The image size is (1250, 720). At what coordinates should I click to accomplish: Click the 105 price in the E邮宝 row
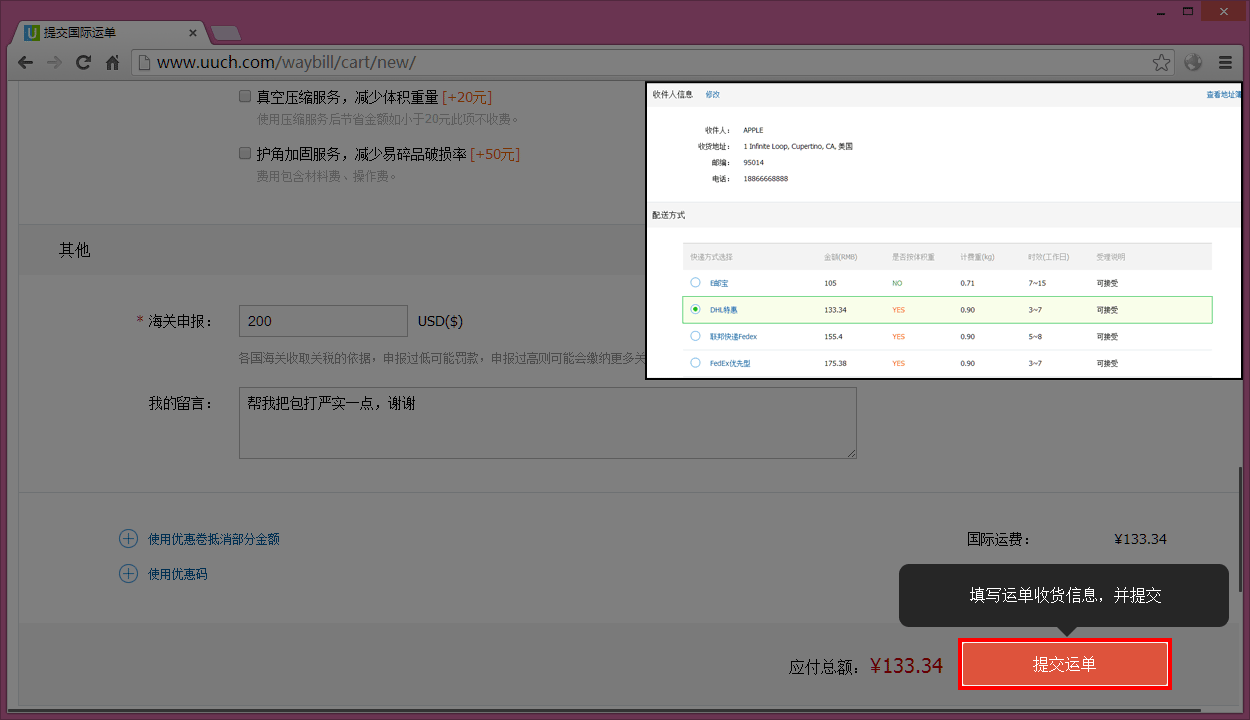[x=830, y=283]
